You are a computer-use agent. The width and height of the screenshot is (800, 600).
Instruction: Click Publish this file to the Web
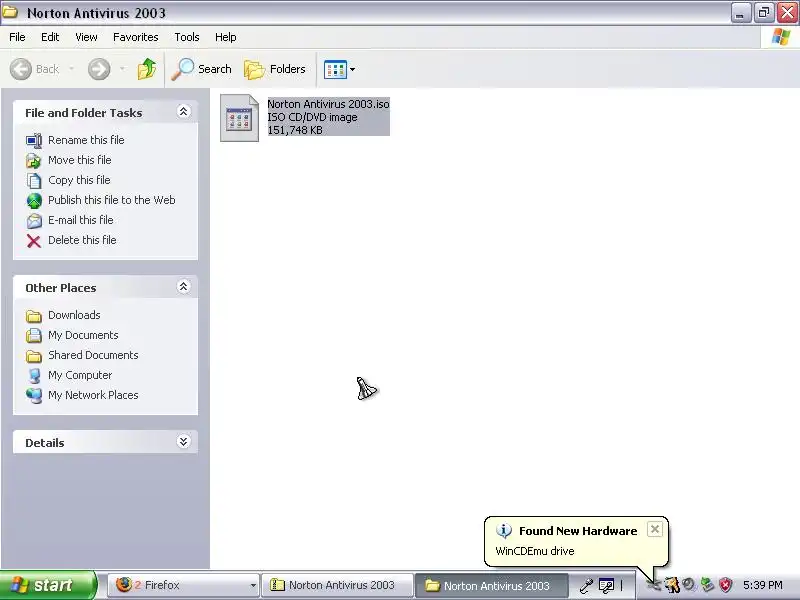tap(112, 200)
